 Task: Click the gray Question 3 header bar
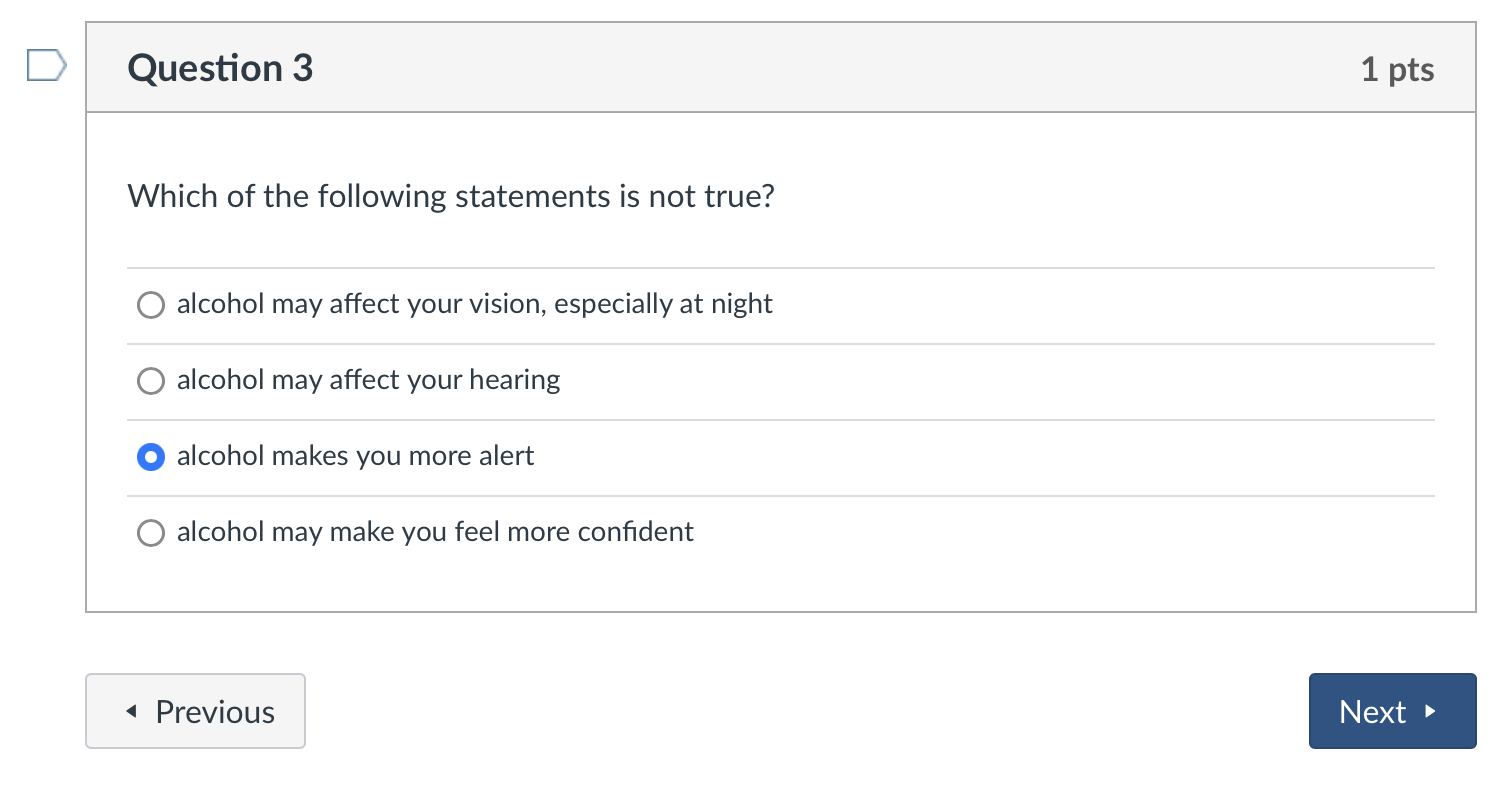pyautogui.click(x=781, y=68)
